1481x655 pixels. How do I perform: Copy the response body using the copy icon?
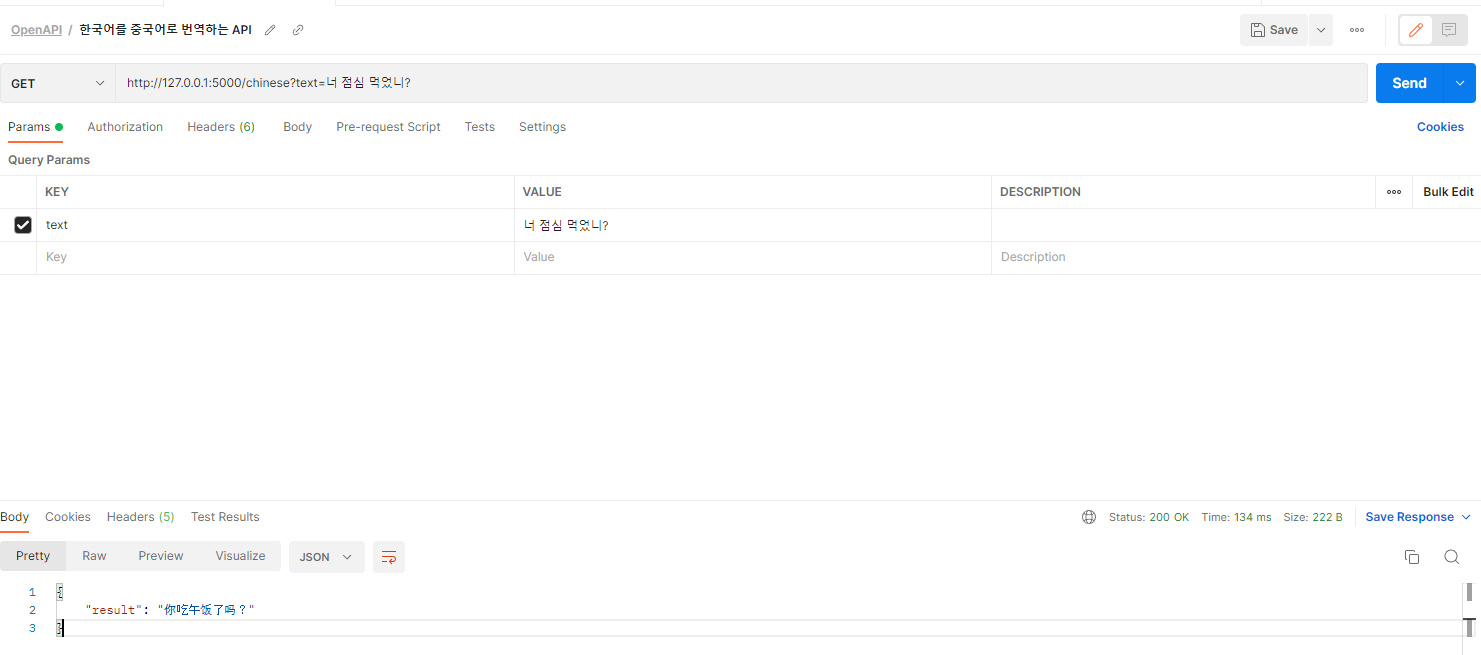1412,557
